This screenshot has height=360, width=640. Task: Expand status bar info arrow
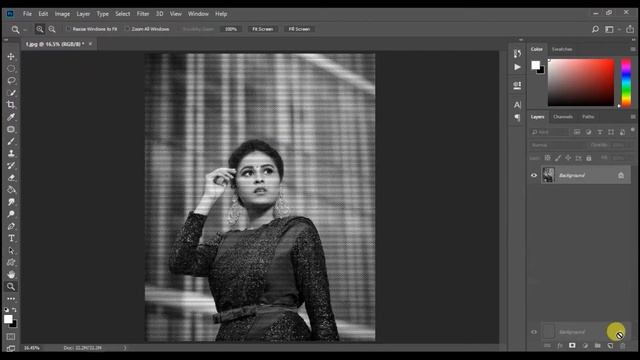point(125,348)
